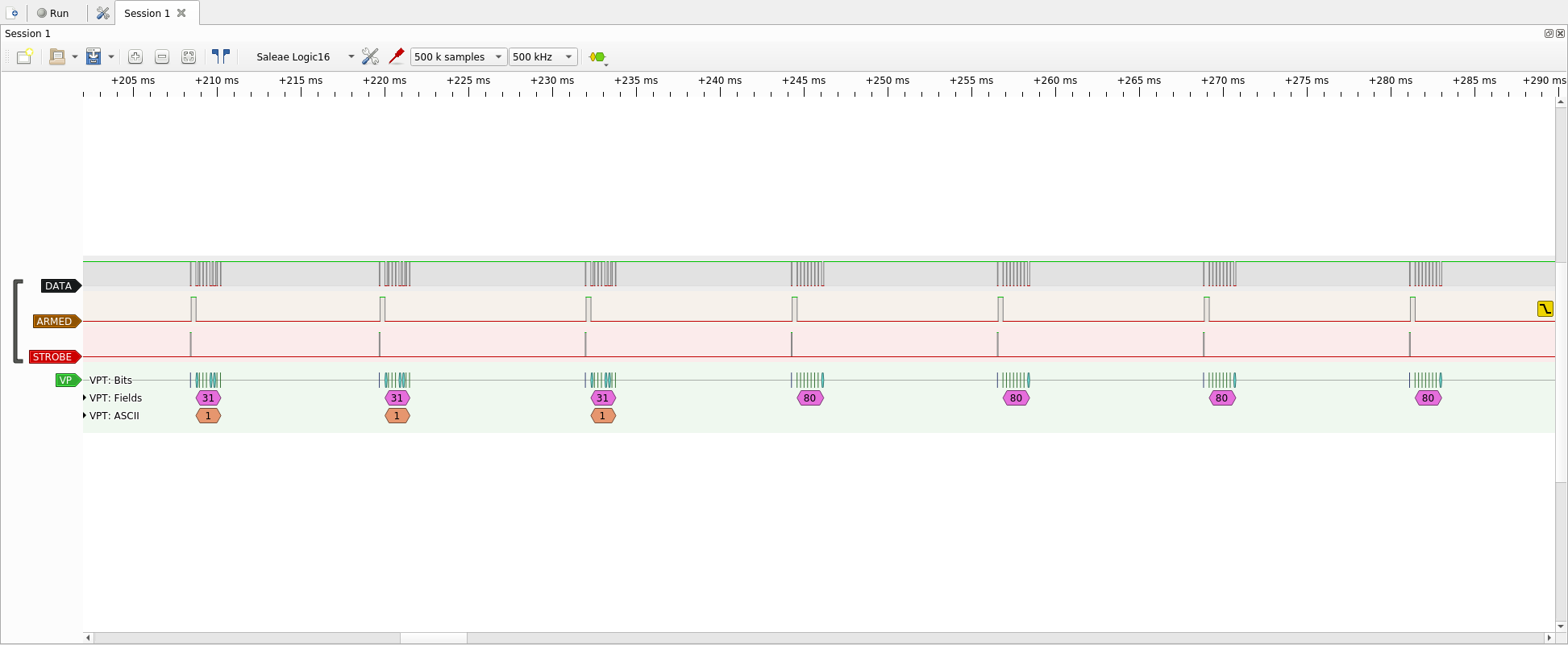This screenshot has height=645, width=1568.
Task: Save the capture with the save icon
Action: point(94,56)
